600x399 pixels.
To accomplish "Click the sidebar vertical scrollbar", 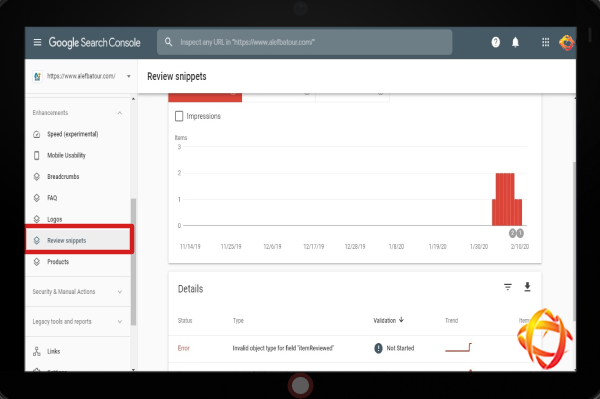I will point(133,262).
